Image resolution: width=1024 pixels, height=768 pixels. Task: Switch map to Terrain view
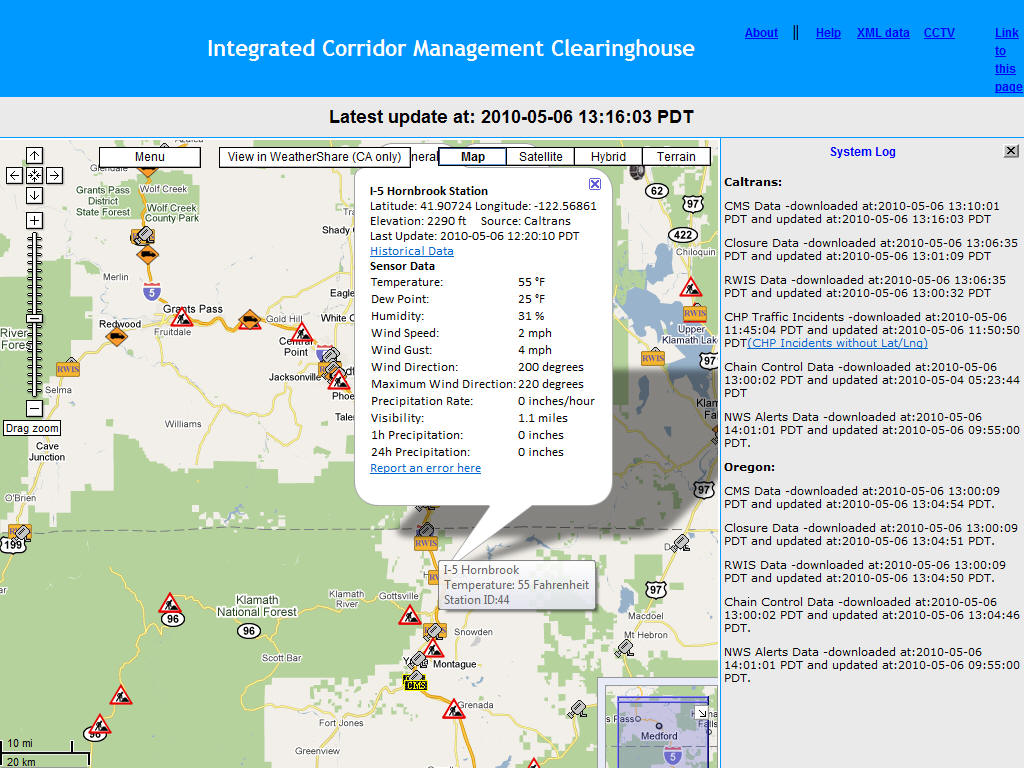[676, 157]
